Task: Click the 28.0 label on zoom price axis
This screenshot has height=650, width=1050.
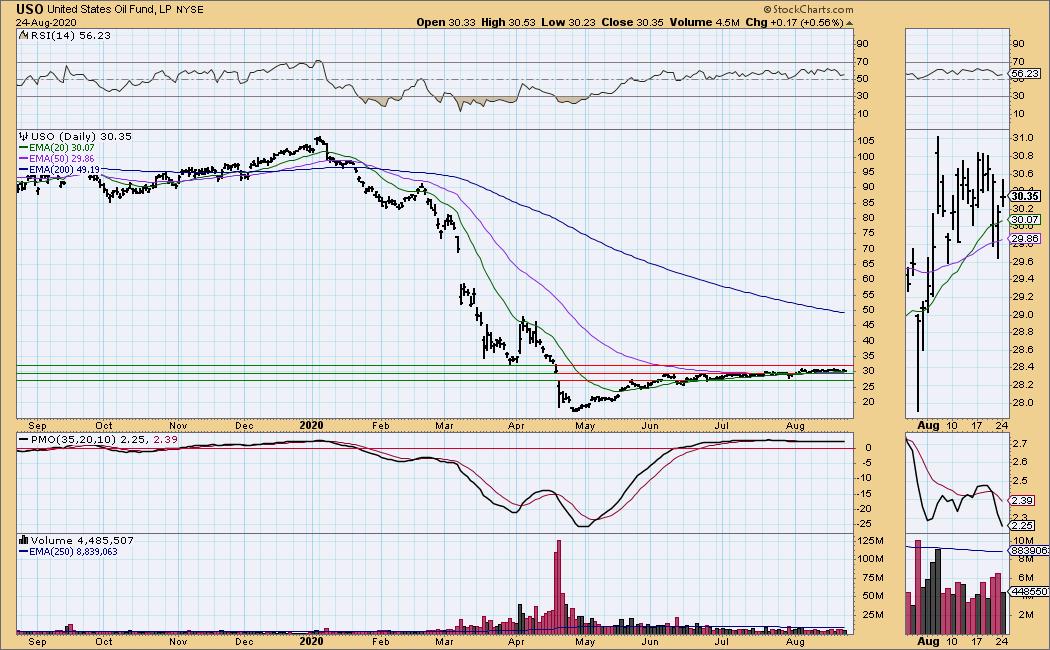Action: 1023,402
